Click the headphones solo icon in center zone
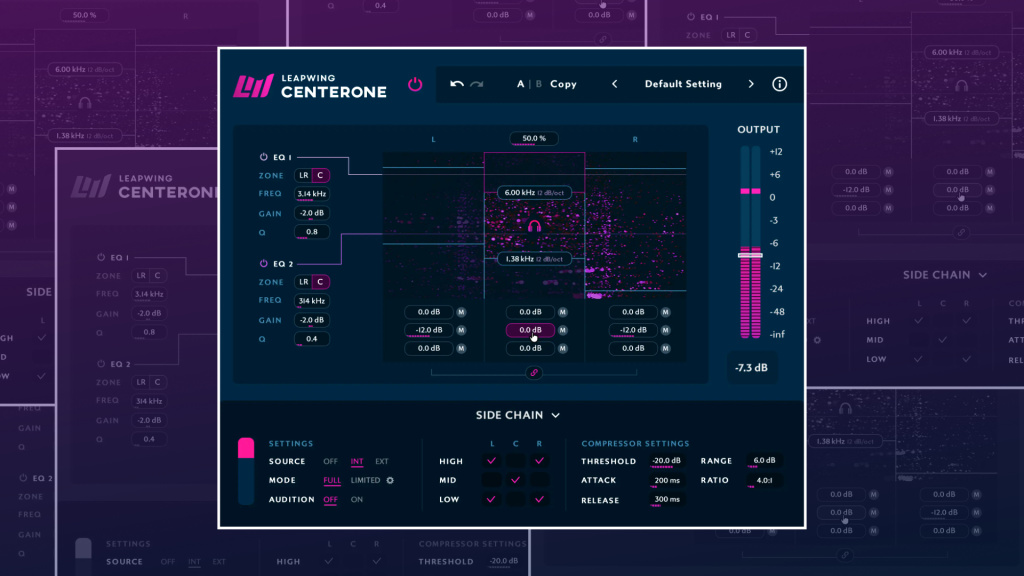 tap(534, 226)
